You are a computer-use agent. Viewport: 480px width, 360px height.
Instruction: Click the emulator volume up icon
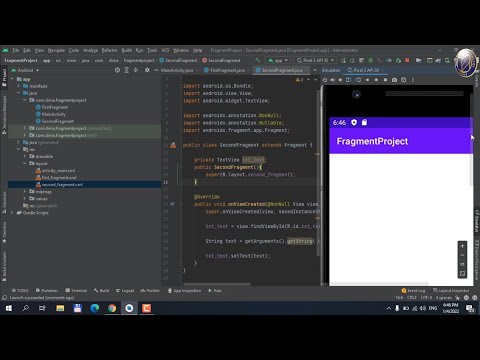[x=333, y=80]
